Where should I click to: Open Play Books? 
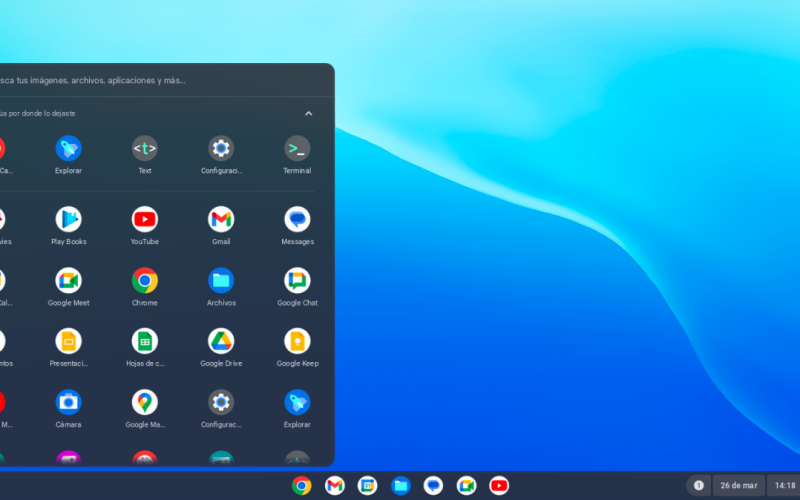[x=68, y=219]
